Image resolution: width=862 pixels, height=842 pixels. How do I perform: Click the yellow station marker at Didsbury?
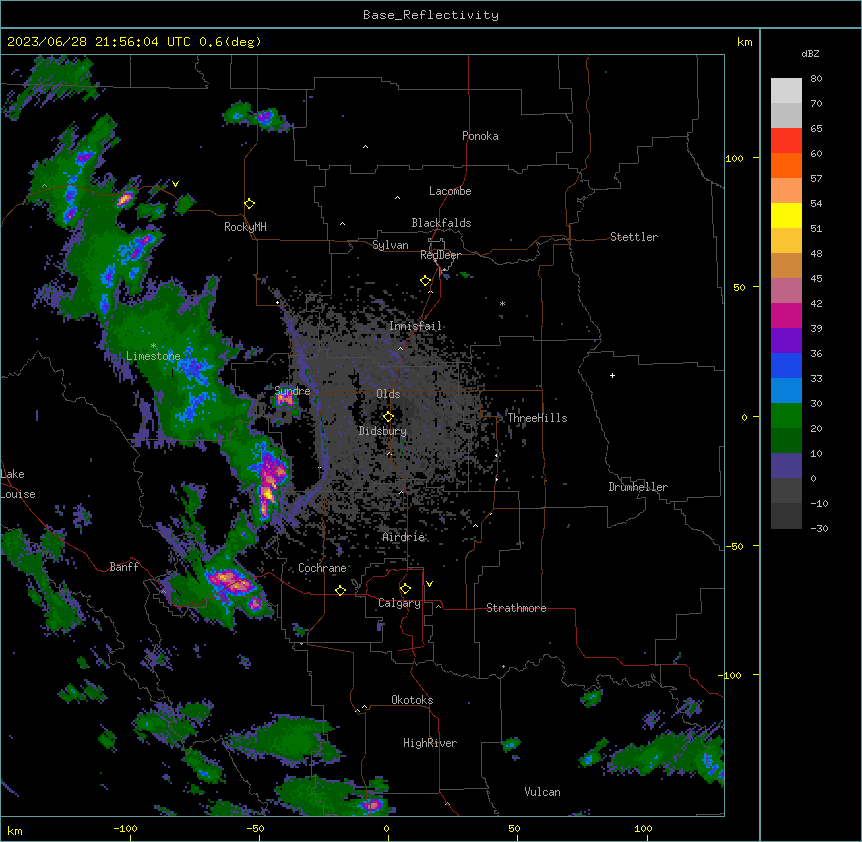(388, 417)
